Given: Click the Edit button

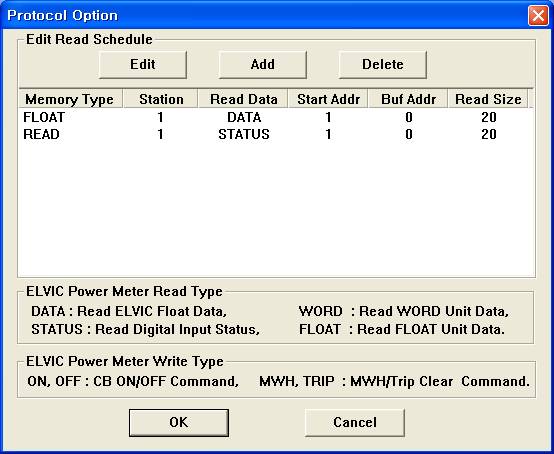Looking at the screenshot, I should (x=143, y=65).
